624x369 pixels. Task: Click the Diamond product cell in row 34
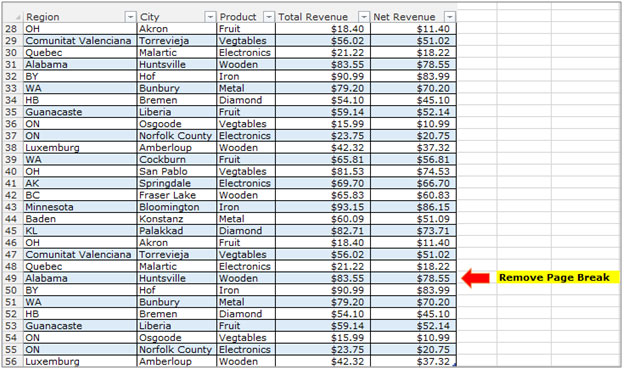[x=246, y=100]
